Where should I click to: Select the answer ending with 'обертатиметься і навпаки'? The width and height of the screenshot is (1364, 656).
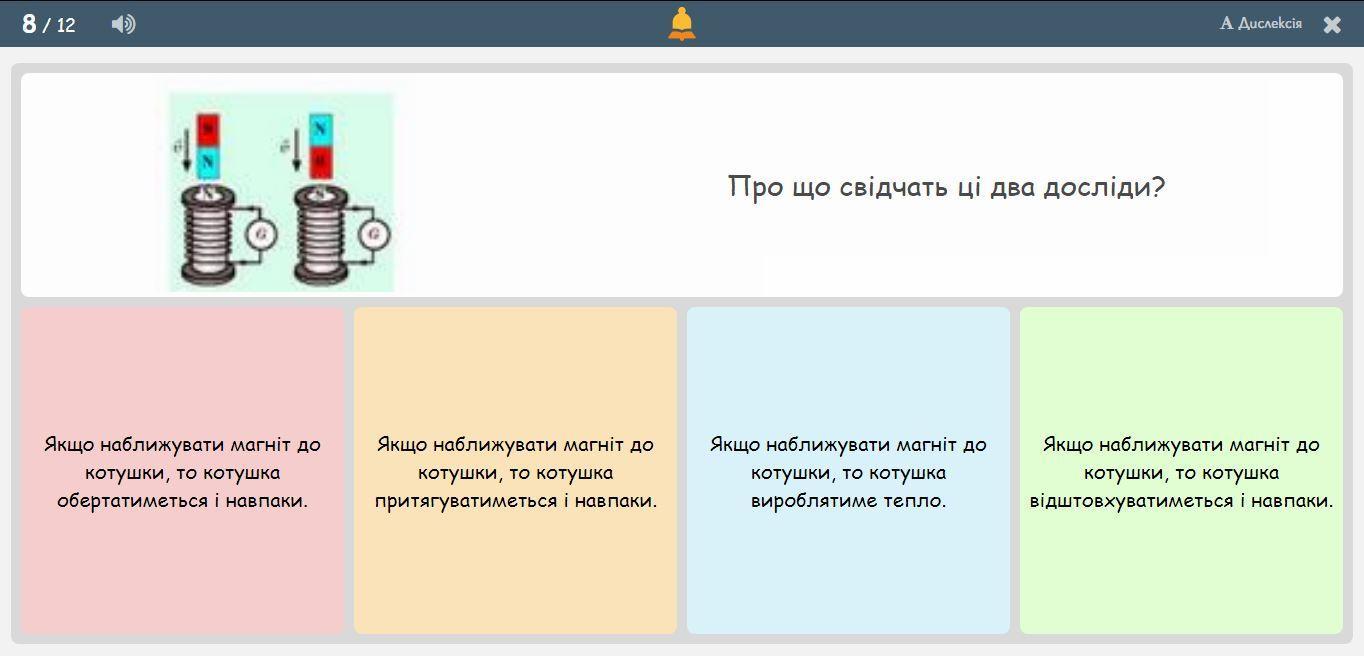point(182,470)
